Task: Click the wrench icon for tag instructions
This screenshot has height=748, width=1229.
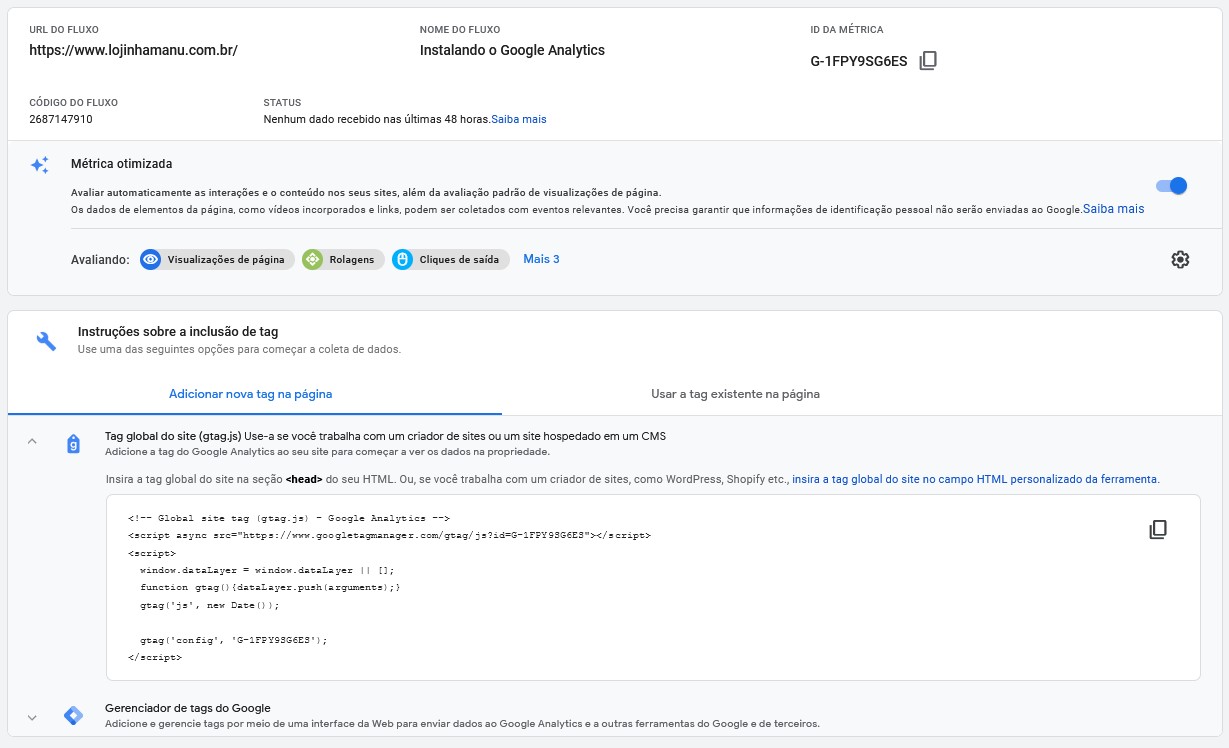Action: coord(46,341)
